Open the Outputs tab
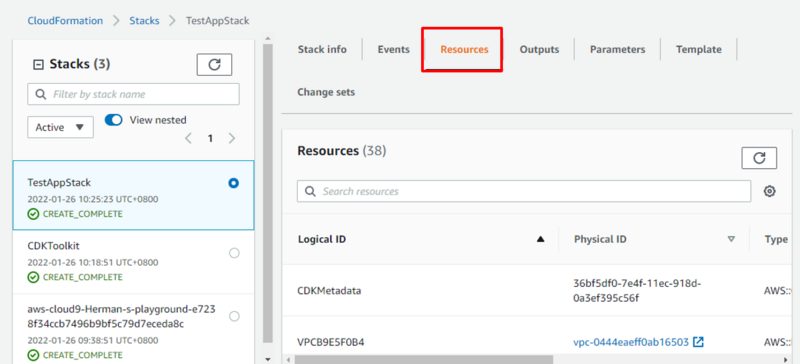The image size is (800, 364). pyautogui.click(x=539, y=50)
